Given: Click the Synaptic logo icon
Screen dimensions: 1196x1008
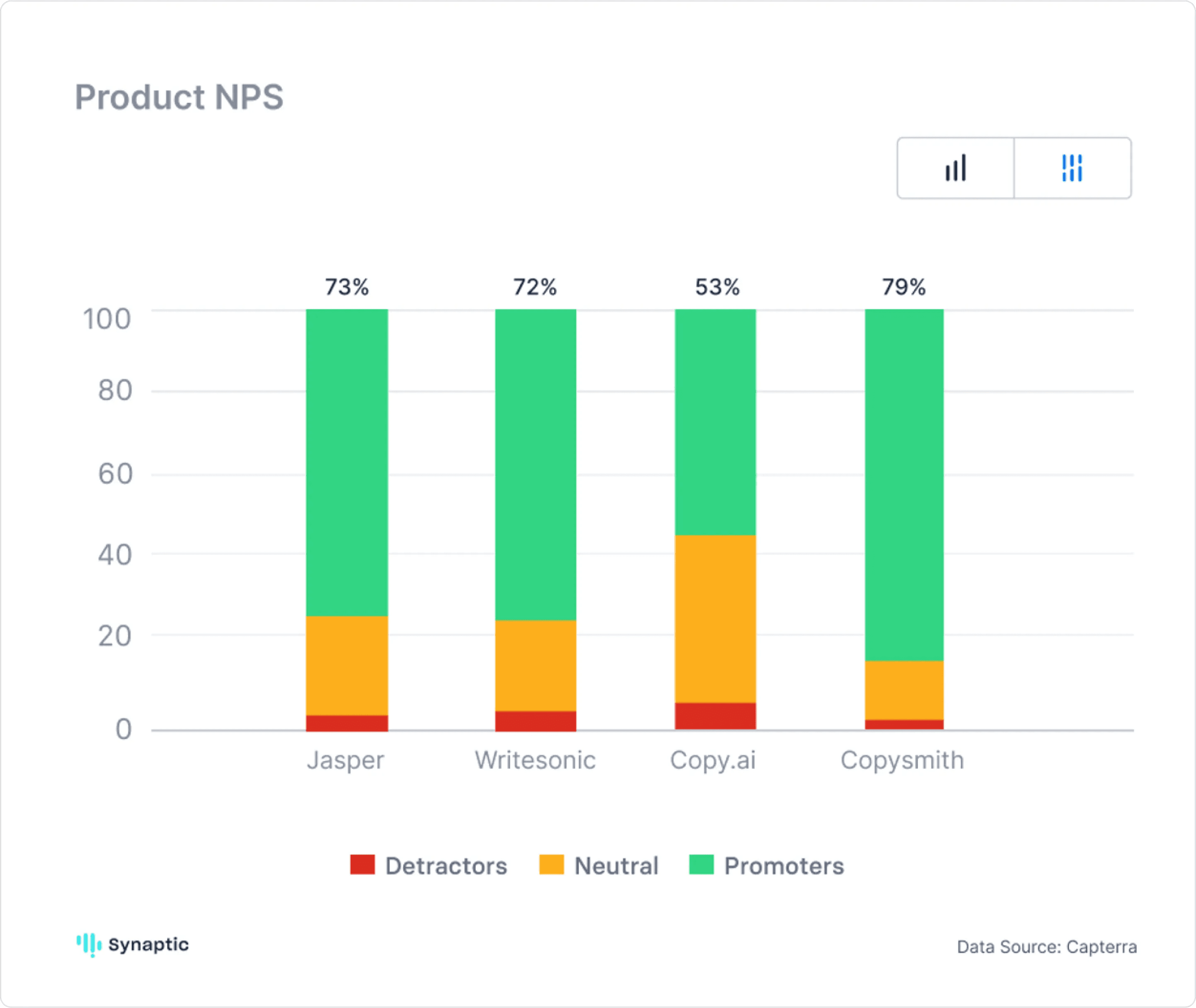Looking at the screenshot, I should 89,945.
